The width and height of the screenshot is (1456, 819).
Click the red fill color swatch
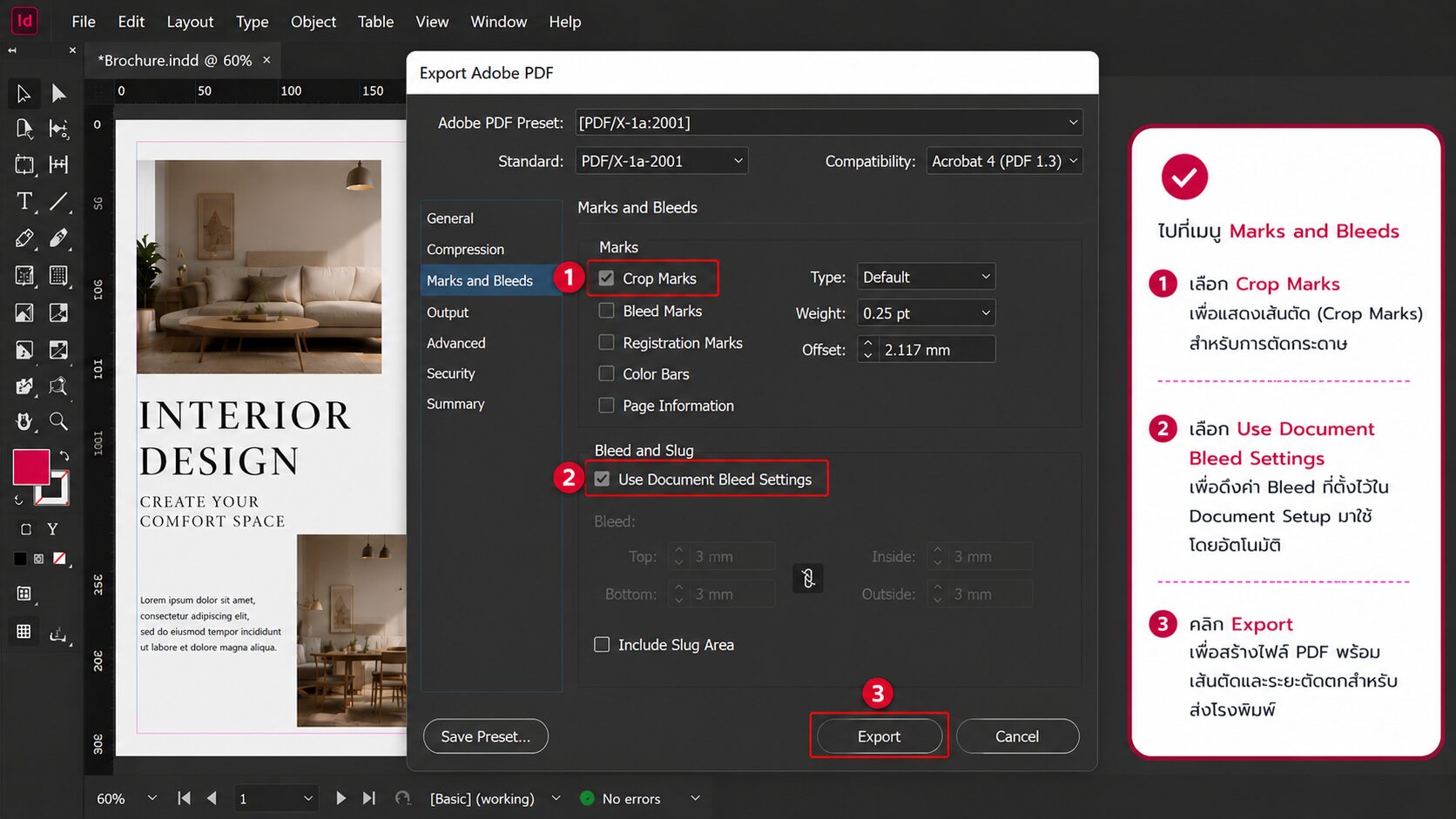pos(30,467)
